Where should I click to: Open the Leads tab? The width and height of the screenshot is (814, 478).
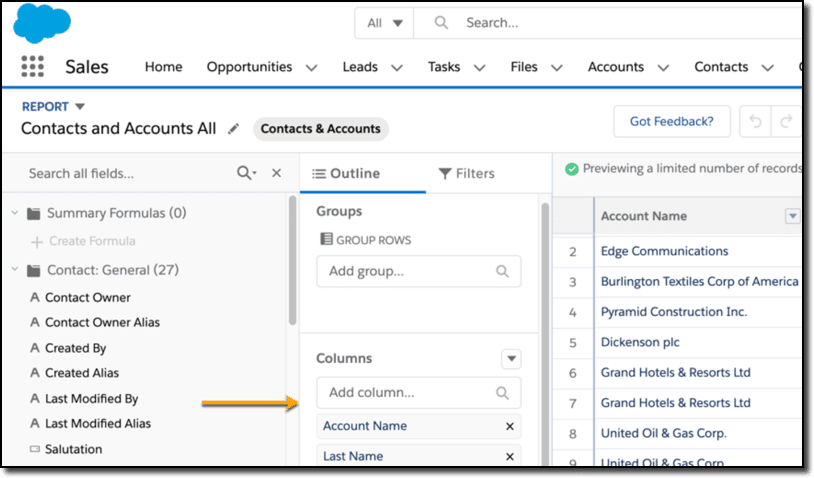[x=360, y=67]
